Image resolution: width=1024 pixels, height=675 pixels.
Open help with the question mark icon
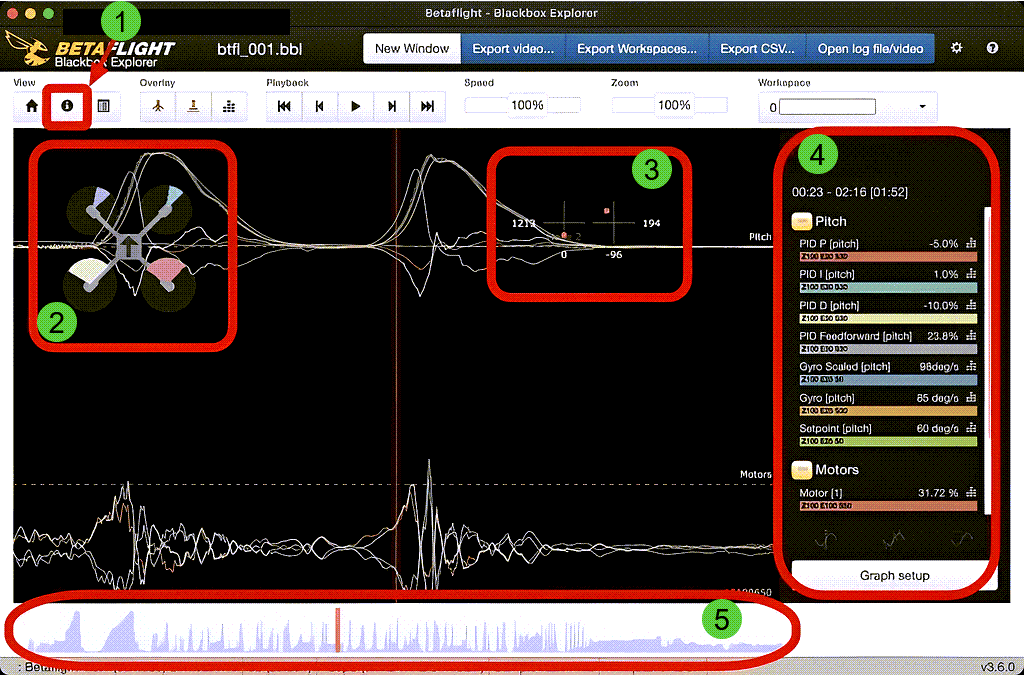[x=993, y=48]
